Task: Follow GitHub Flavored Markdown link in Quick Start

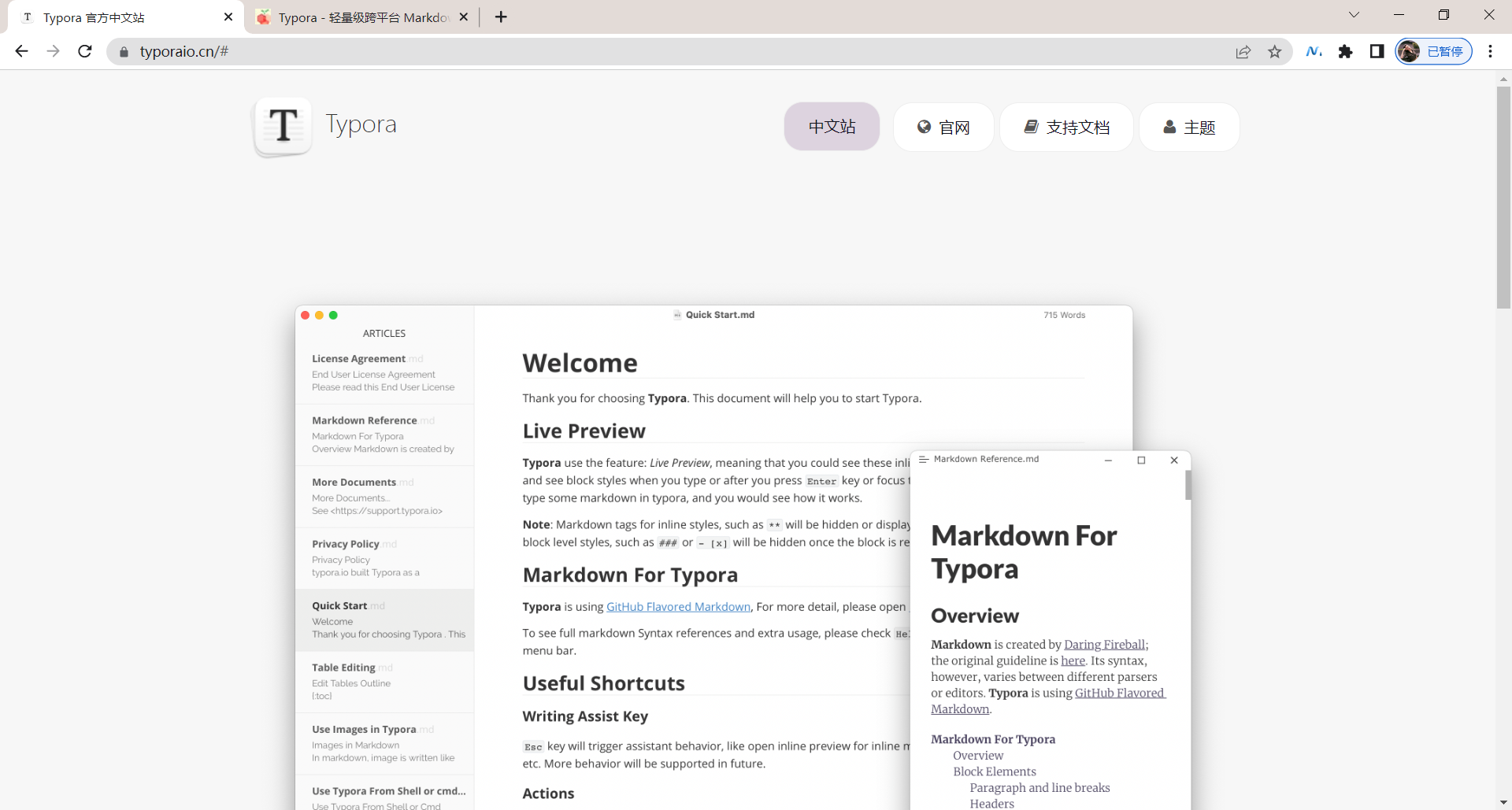Action: [678, 607]
